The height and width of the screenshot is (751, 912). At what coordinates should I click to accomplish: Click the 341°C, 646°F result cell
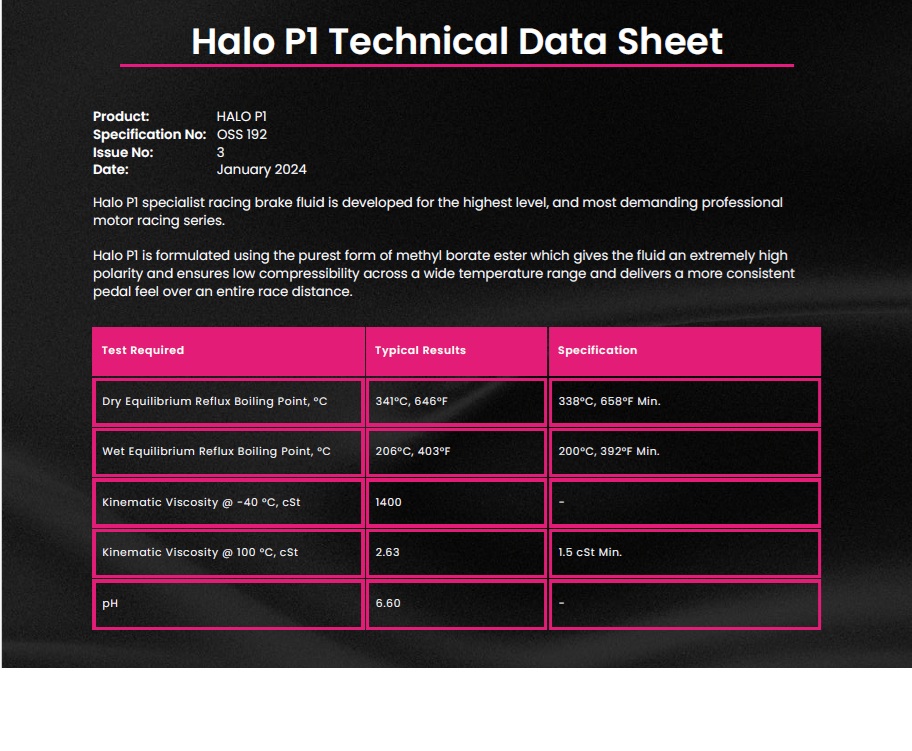(x=457, y=401)
